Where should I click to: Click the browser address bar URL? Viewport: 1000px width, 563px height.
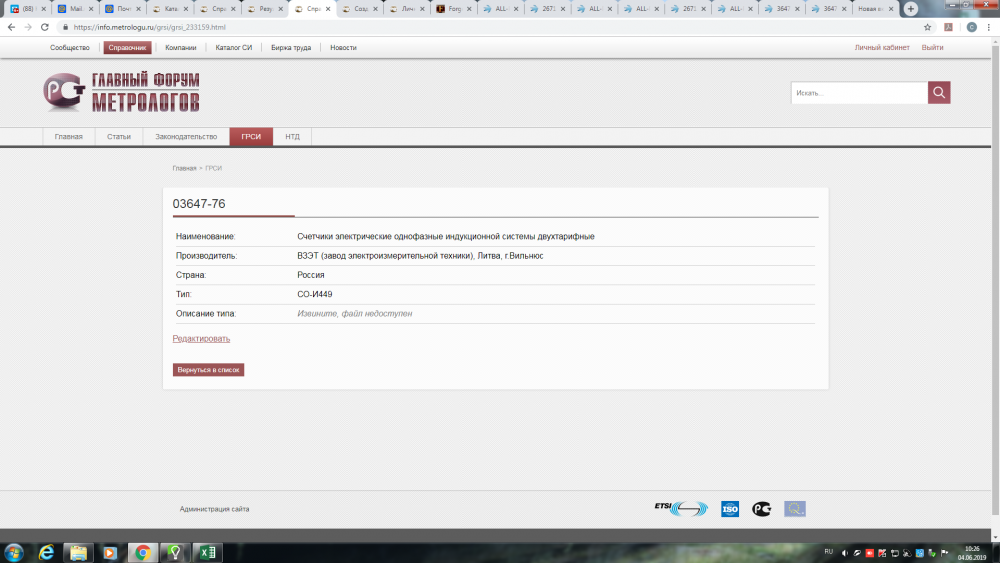pyautogui.click(x=149, y=27)
